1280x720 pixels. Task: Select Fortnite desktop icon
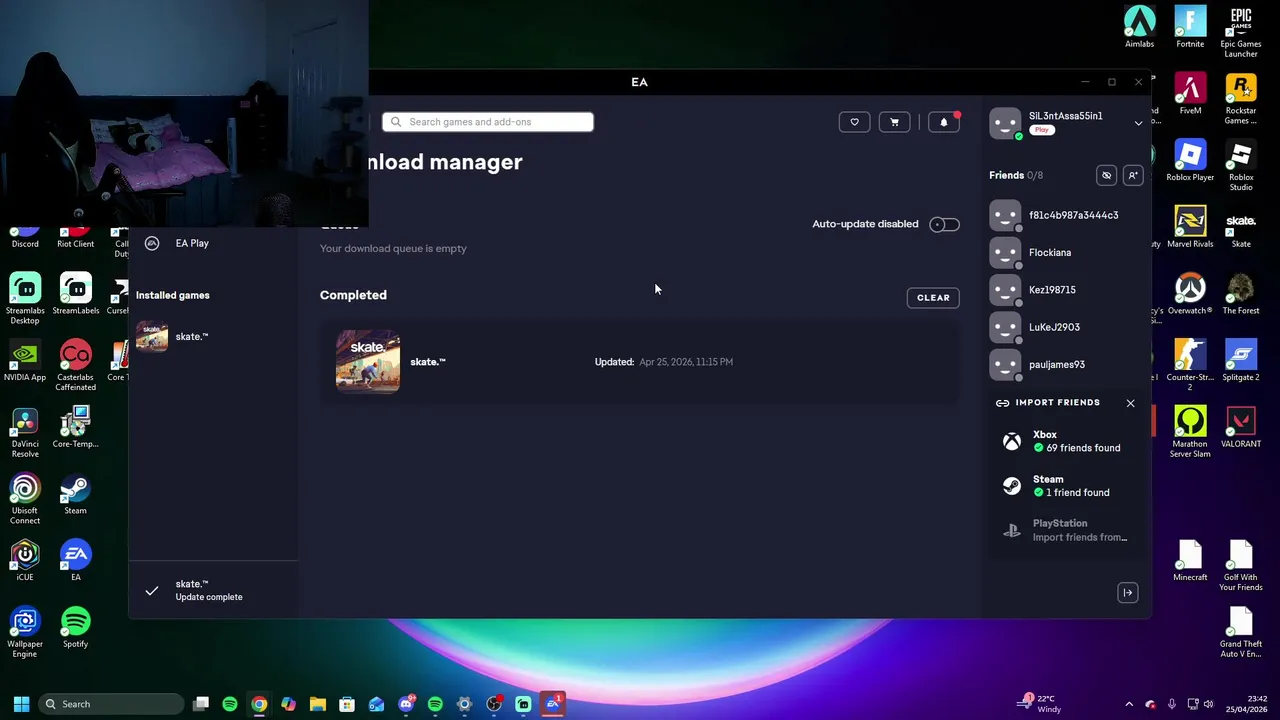click(1190, 27)
